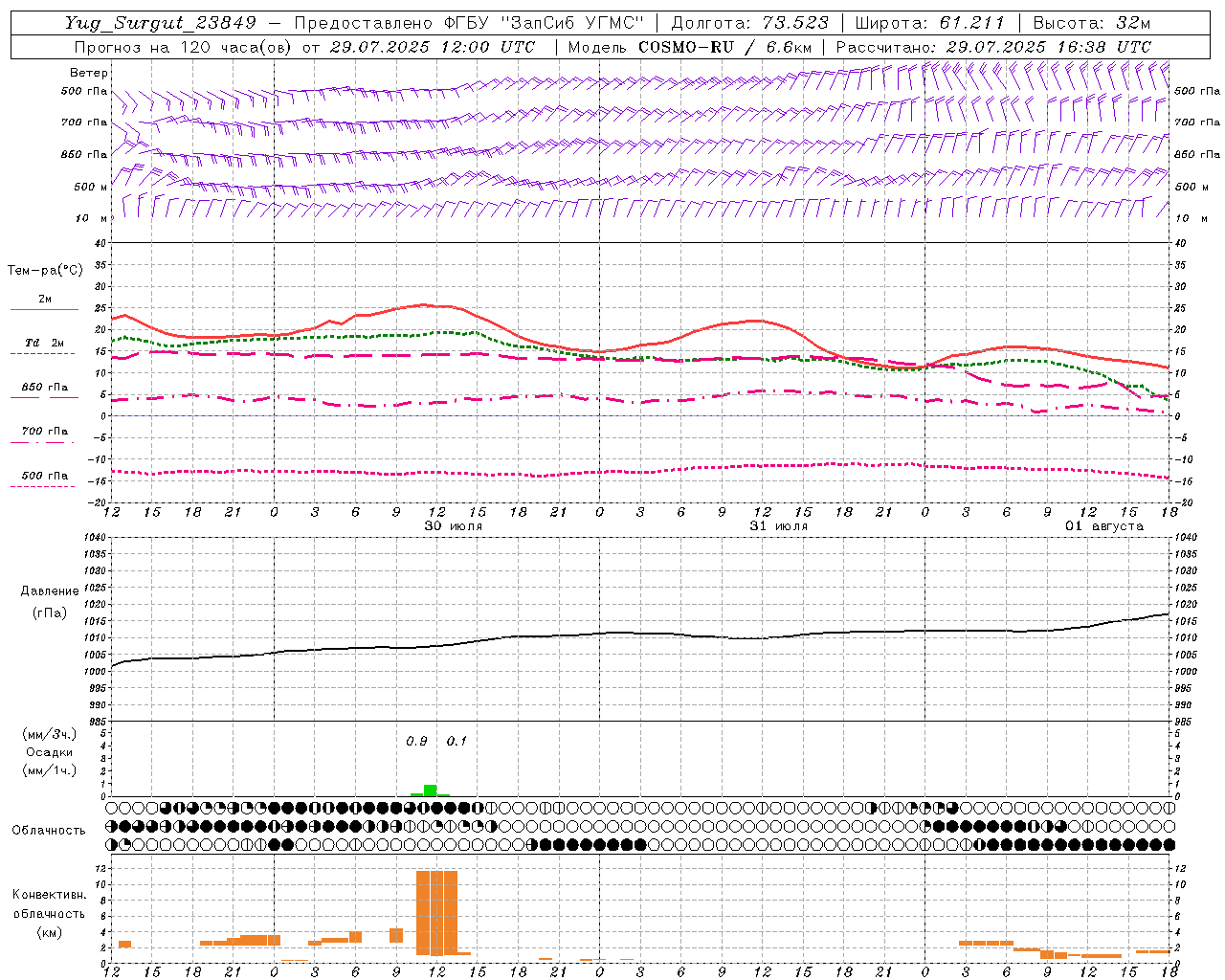The width and height of the screenshot is (1225, 980).
Task: Click the Давление pressure panel label
Action: pyautogui.click(x=50, y=591)
